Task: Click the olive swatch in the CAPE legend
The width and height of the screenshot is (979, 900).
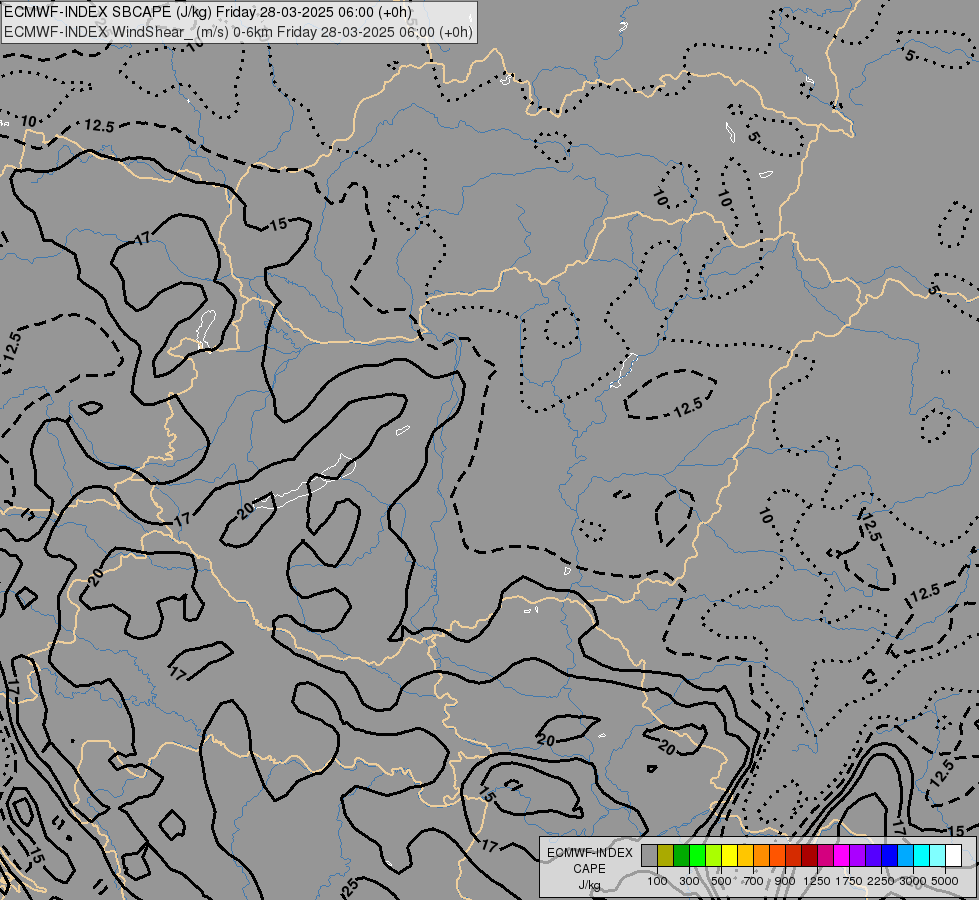Action: tap(666, 856)
